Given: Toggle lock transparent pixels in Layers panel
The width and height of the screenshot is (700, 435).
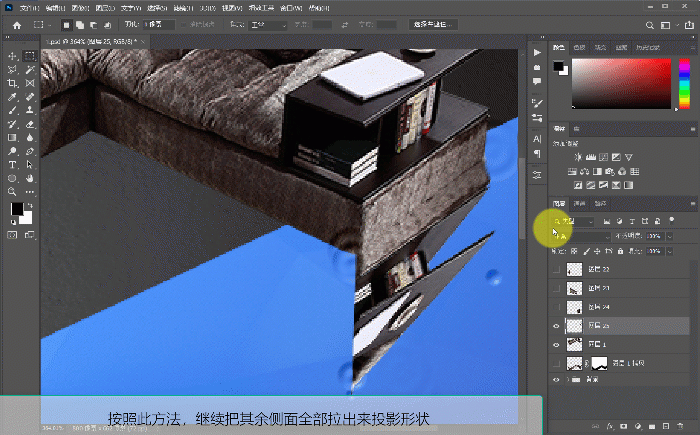Looking at the screenshot, I should coord(574,251).
